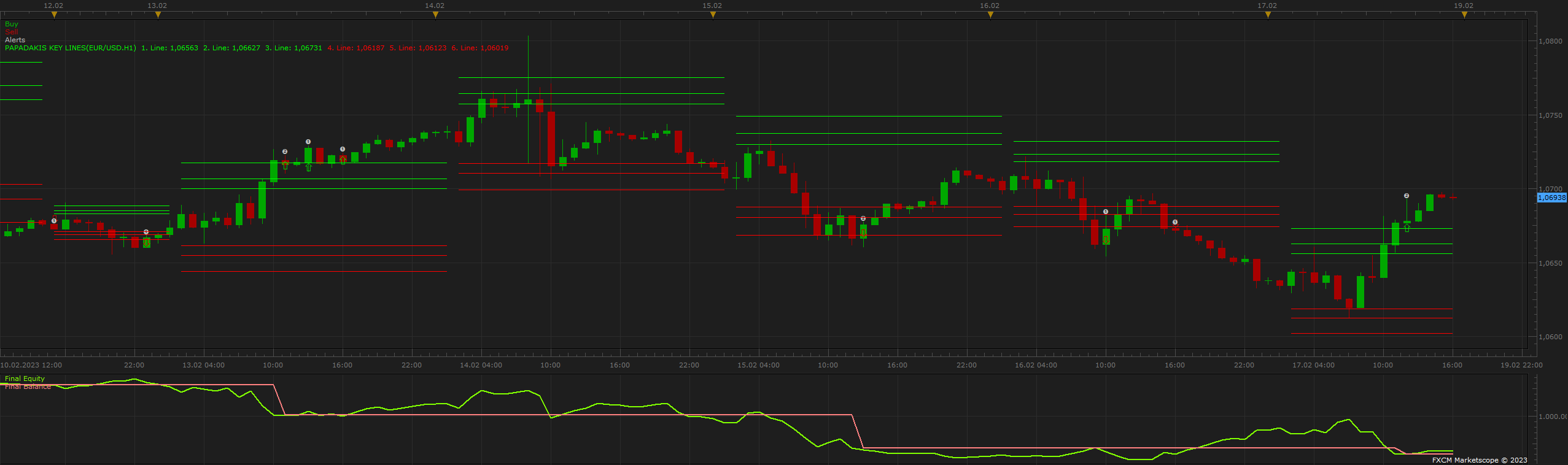Screen dimensions: 1568x465
Task: Click the '14.02 04:00' time axis label
Action: pyautogui.click(x=481, y=365)
